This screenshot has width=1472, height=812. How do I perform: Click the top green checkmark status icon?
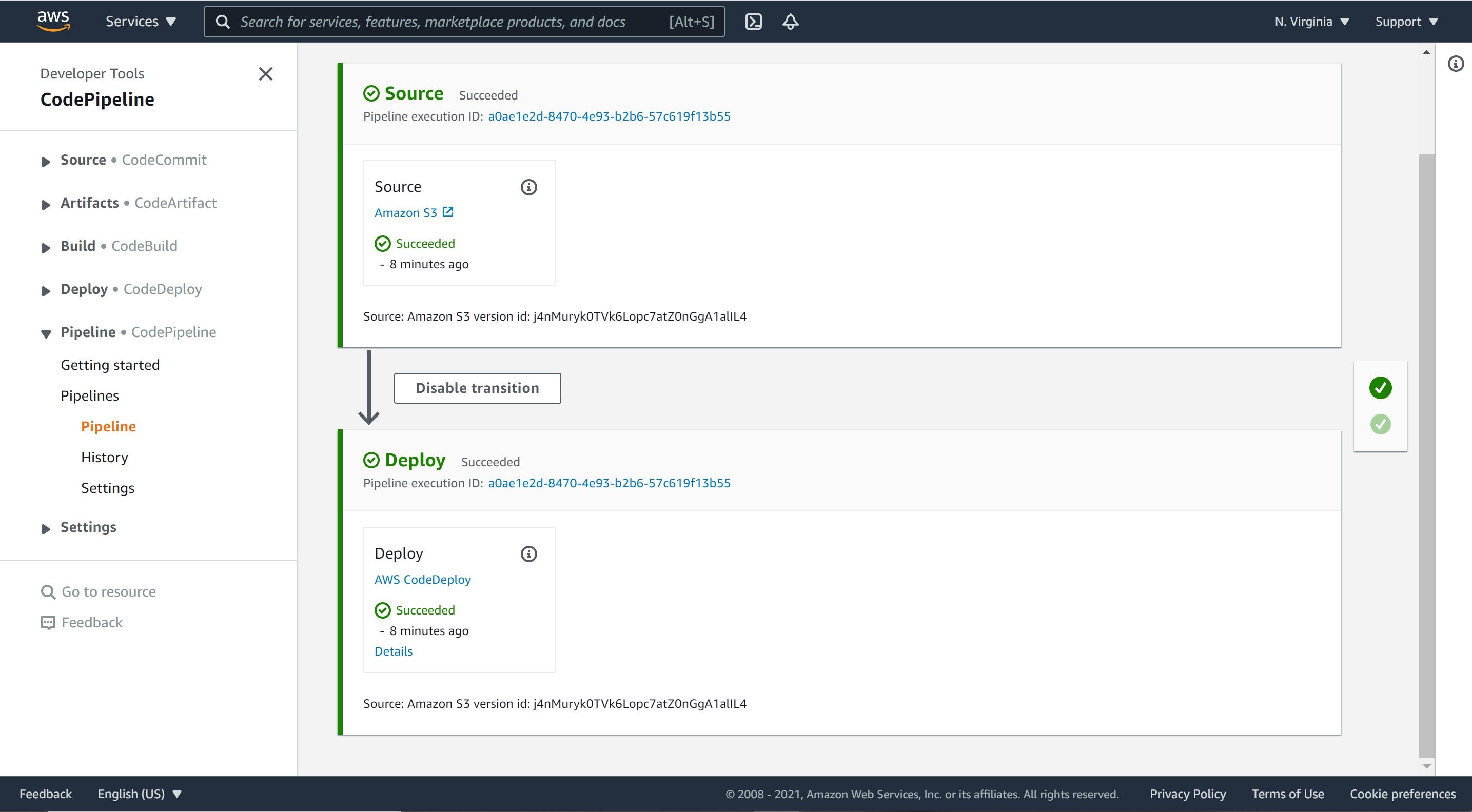coord(1381,387)
